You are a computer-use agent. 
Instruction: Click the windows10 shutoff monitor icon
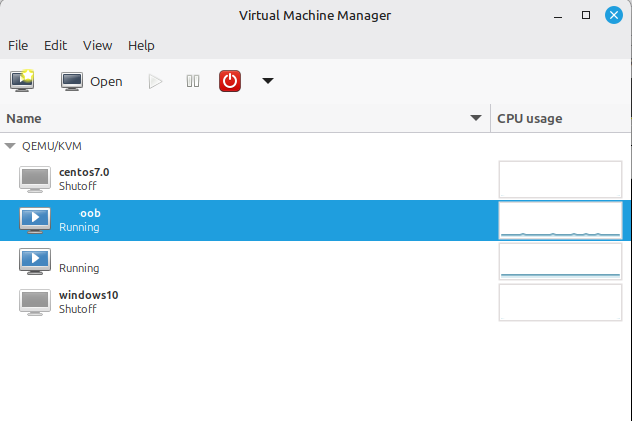pos(35,302)
